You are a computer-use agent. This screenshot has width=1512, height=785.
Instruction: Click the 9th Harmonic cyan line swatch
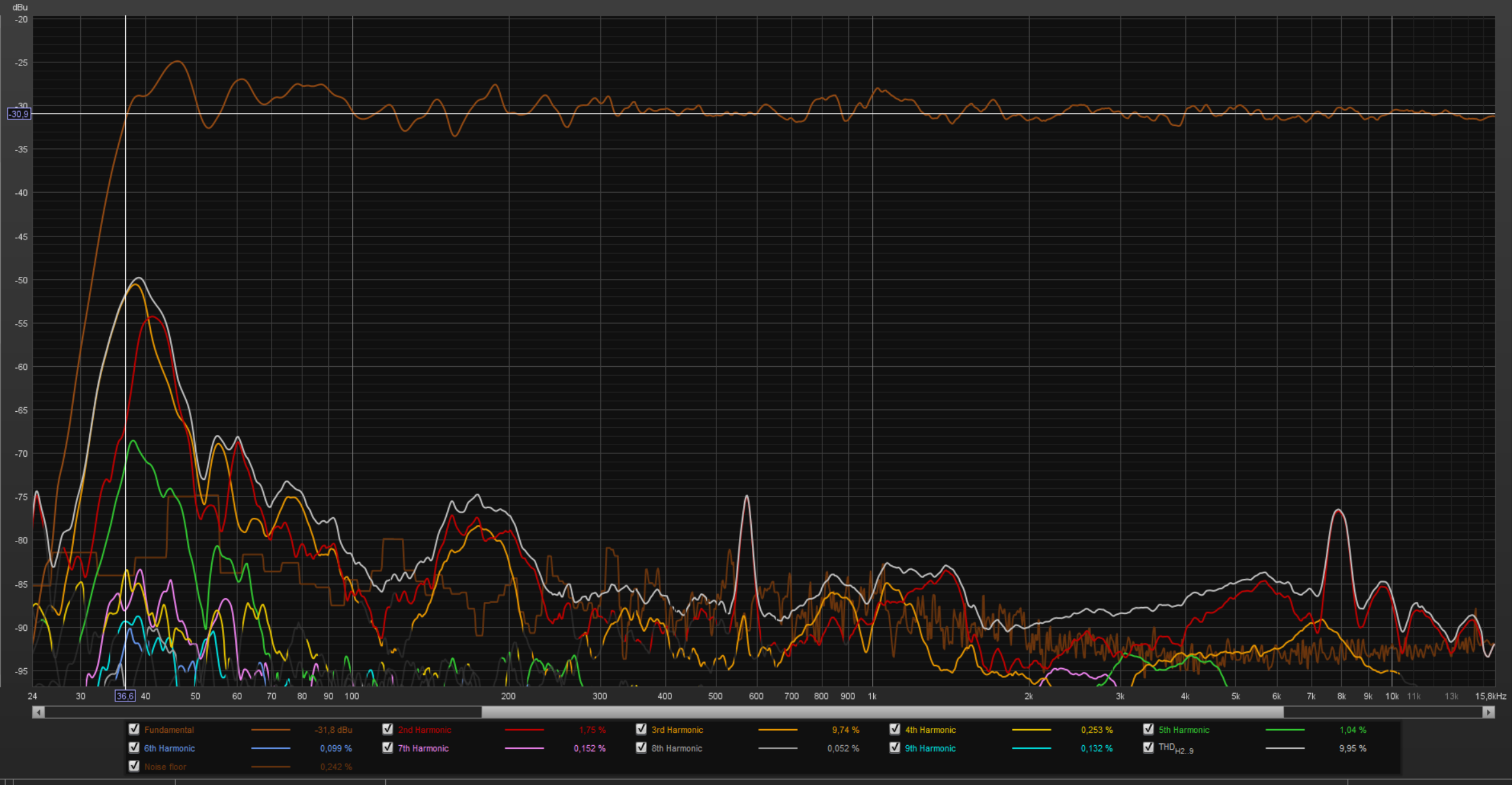pyautogui.click(x=1032, y=749)
